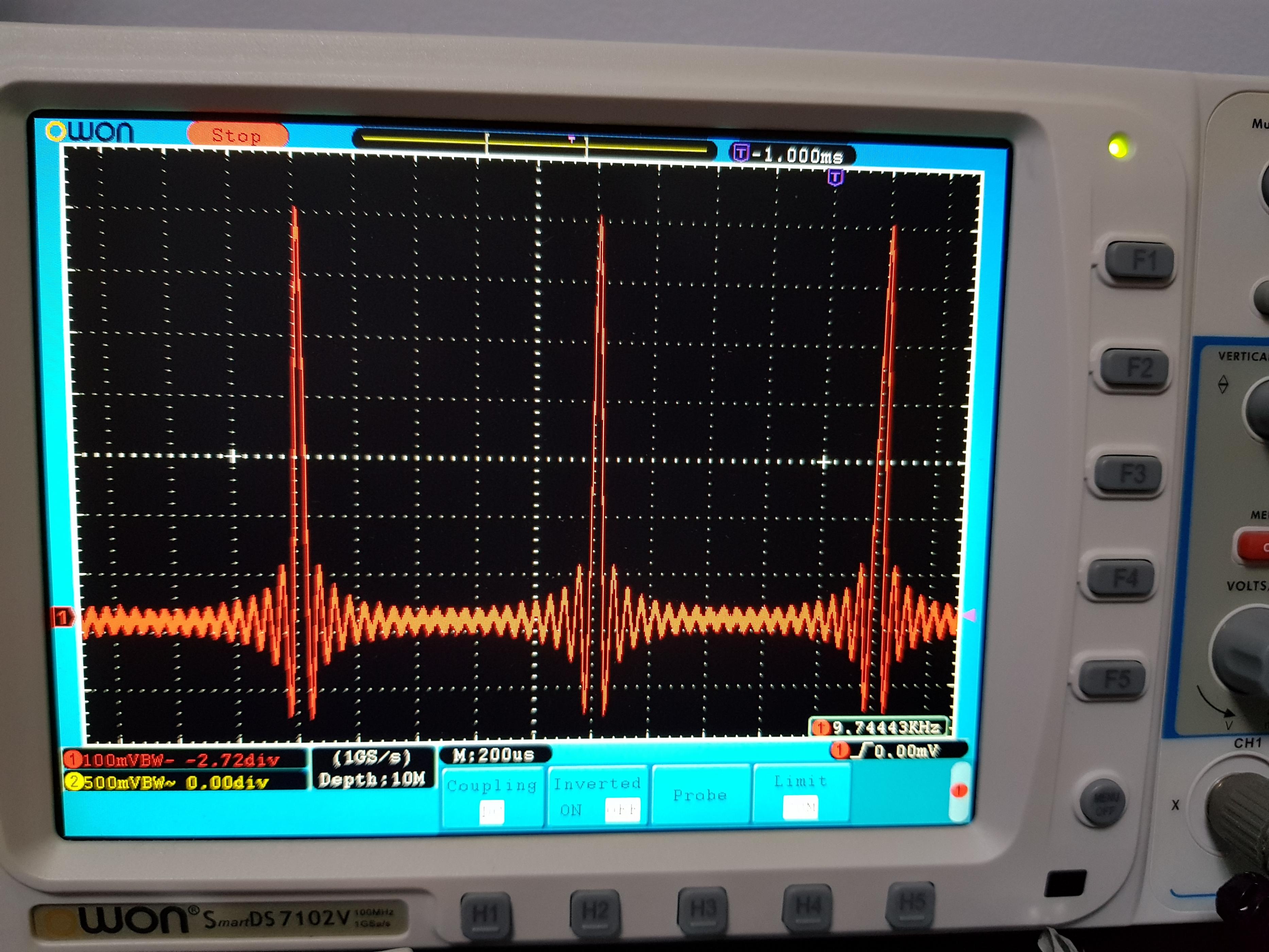Click the waveform memory position bar
Screen dimensions: 1269x952
point(534,143)
